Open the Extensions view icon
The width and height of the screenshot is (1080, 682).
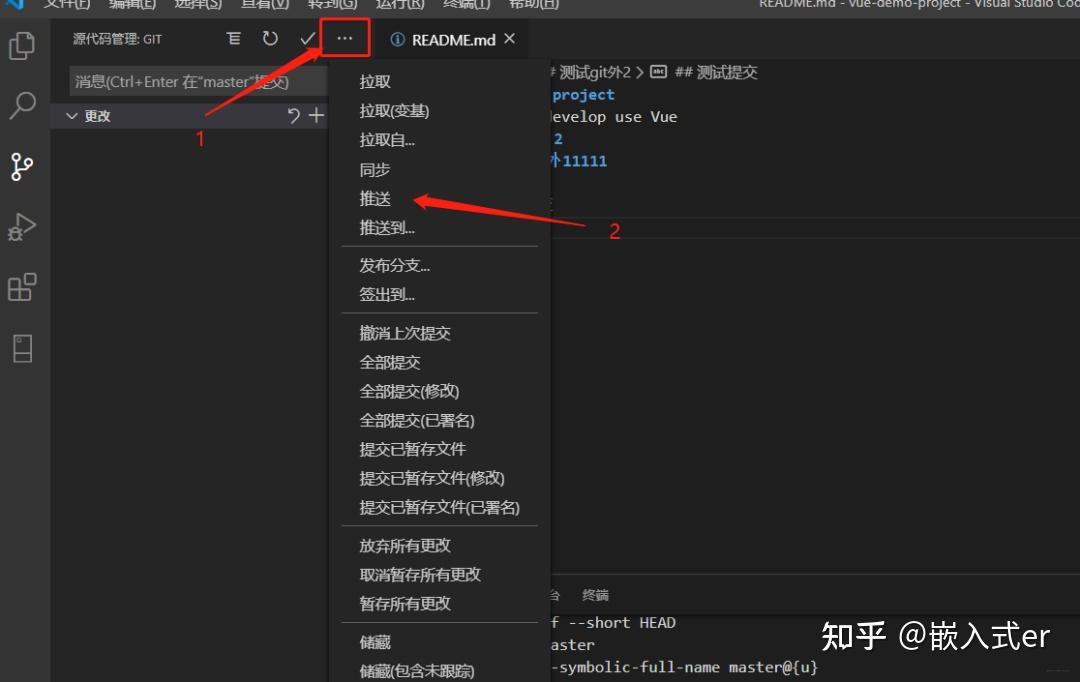[x=22, y=287]
